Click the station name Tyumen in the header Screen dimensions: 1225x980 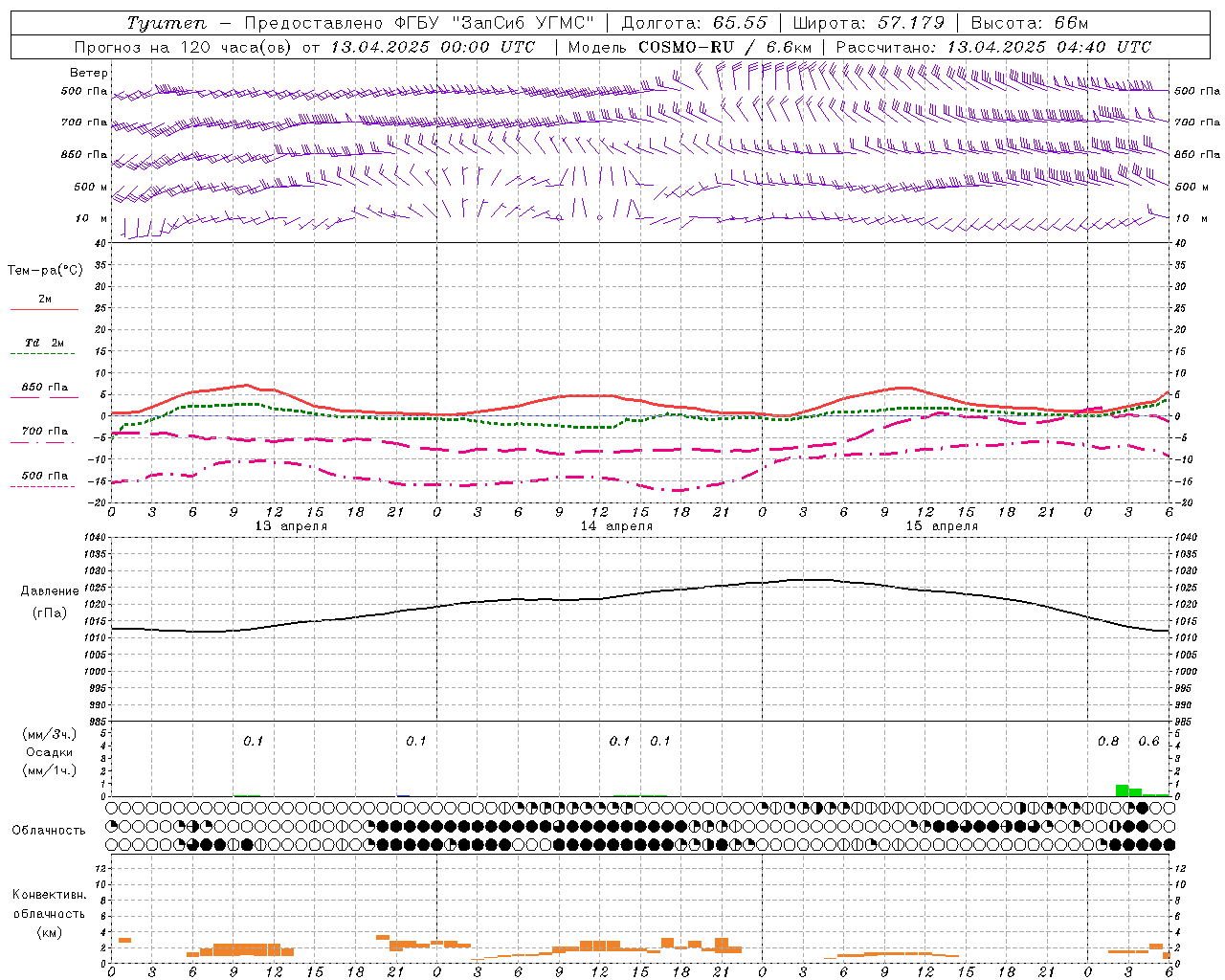pyautogui.click(x=167, y=23)
